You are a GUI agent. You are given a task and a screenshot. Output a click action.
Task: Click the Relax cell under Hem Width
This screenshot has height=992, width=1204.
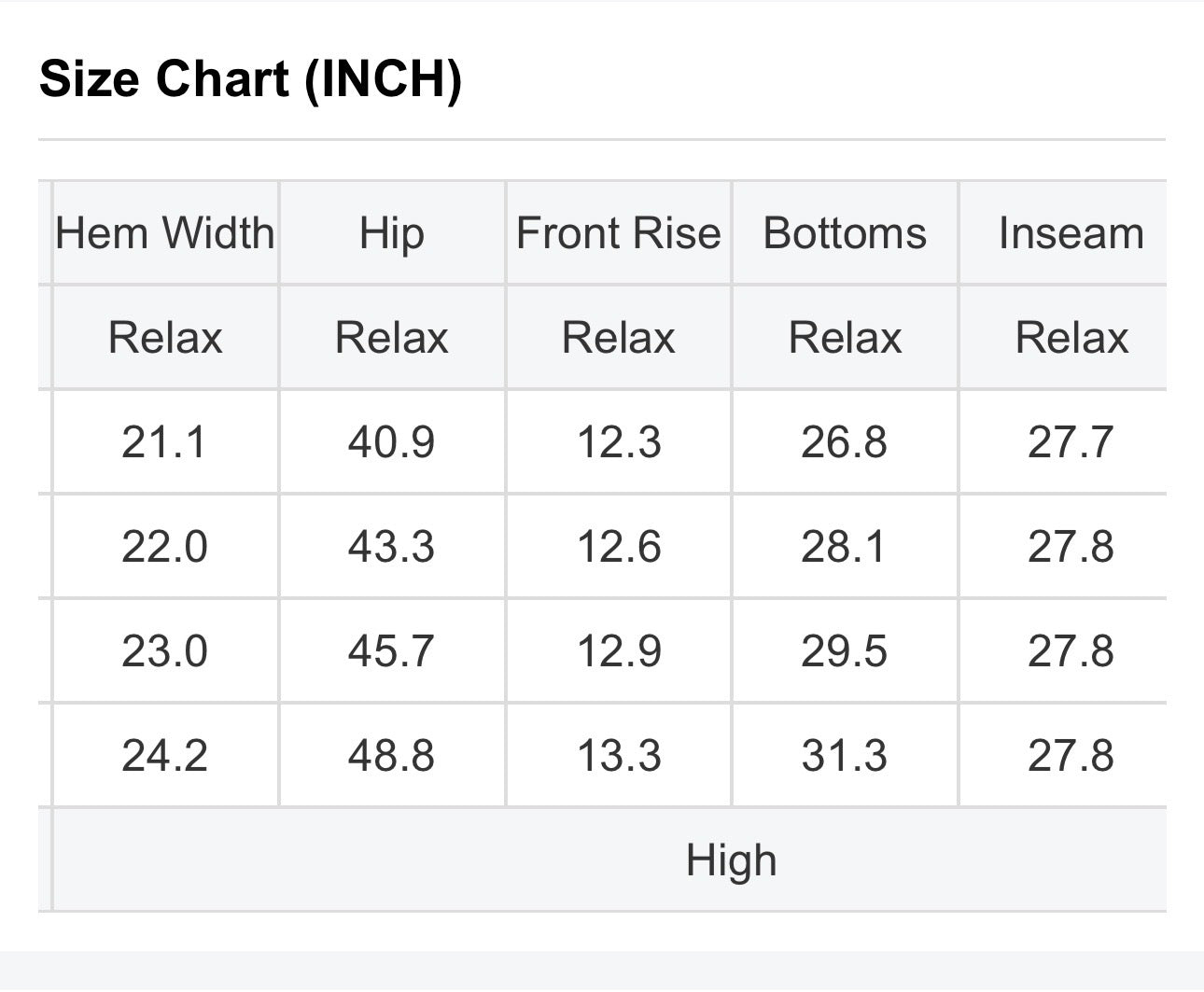[165, 338]
